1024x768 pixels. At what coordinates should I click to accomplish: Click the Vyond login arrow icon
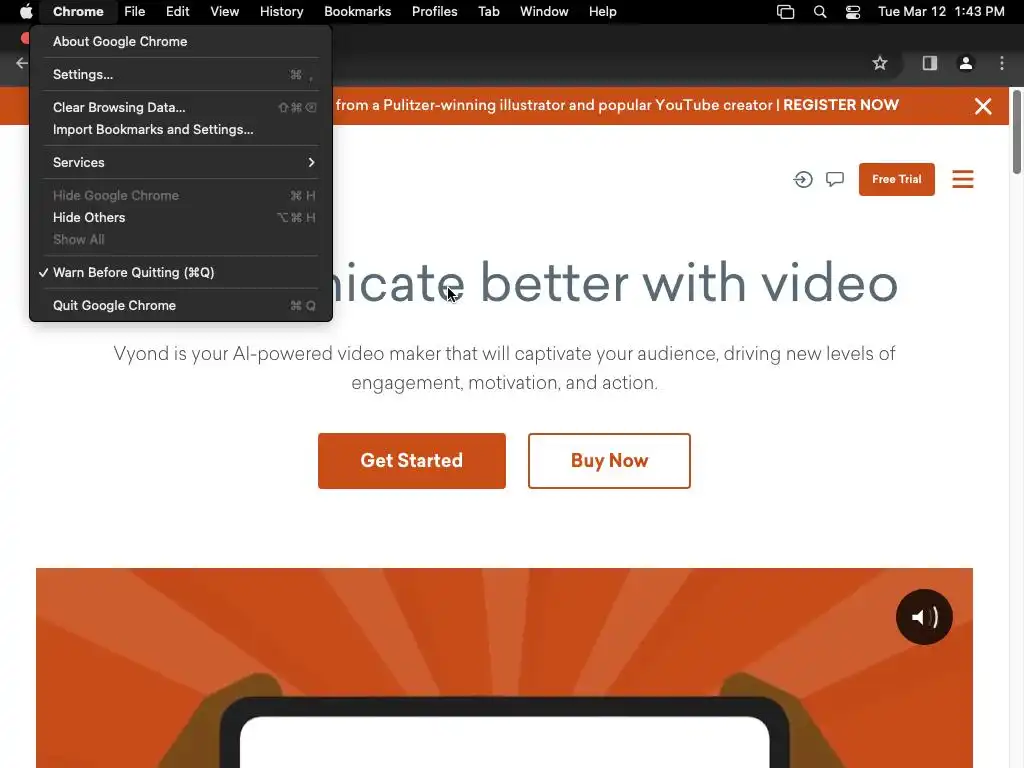803,179
